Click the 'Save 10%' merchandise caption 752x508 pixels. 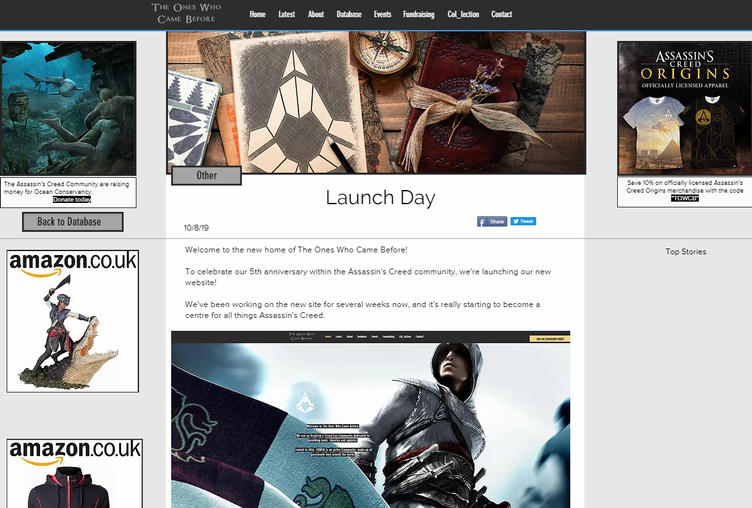point(684,187)
